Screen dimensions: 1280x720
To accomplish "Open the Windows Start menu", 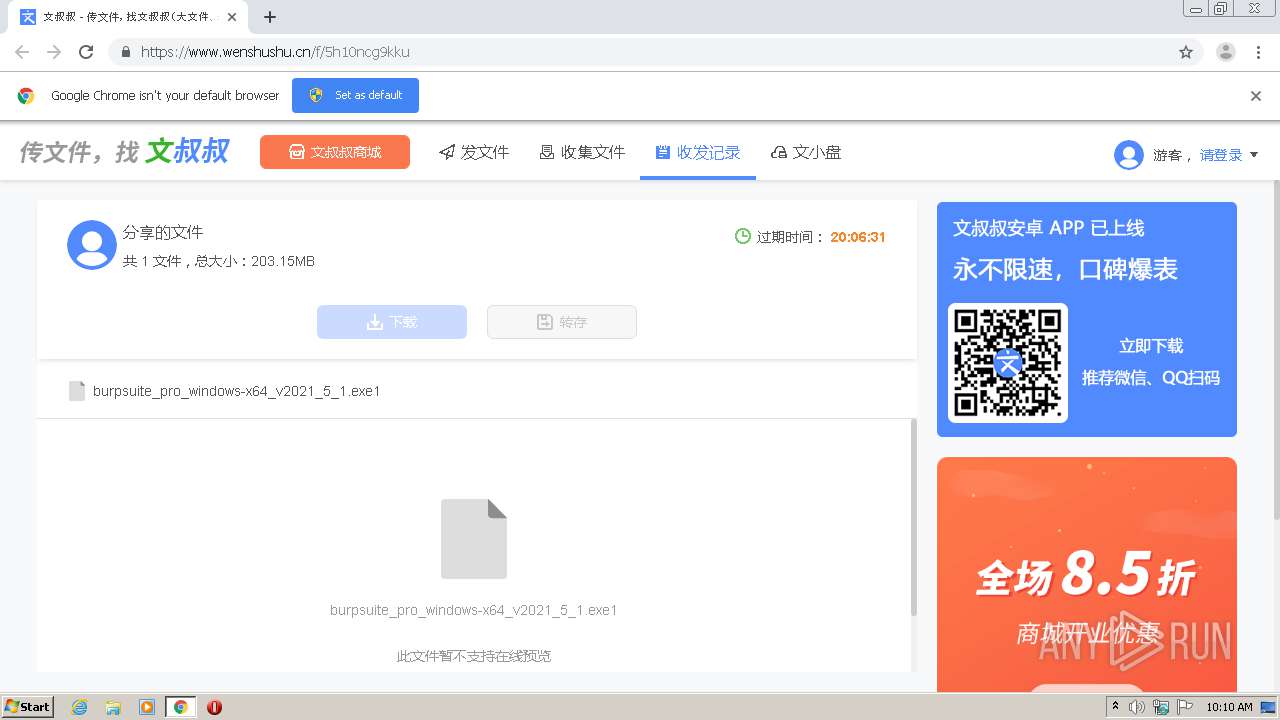I will point(28,707).
